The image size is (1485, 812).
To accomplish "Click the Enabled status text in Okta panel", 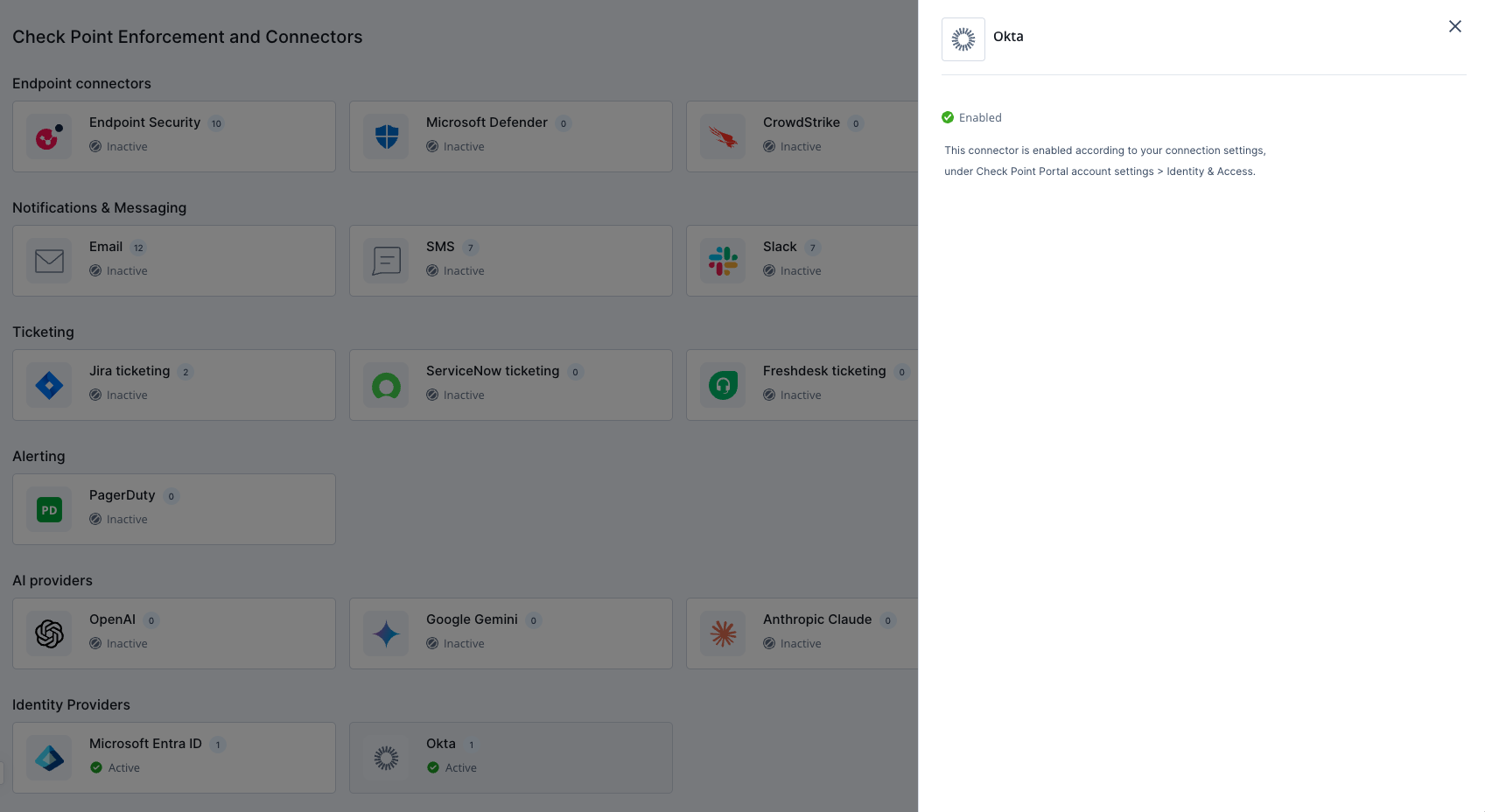I will tap(980, 118).
